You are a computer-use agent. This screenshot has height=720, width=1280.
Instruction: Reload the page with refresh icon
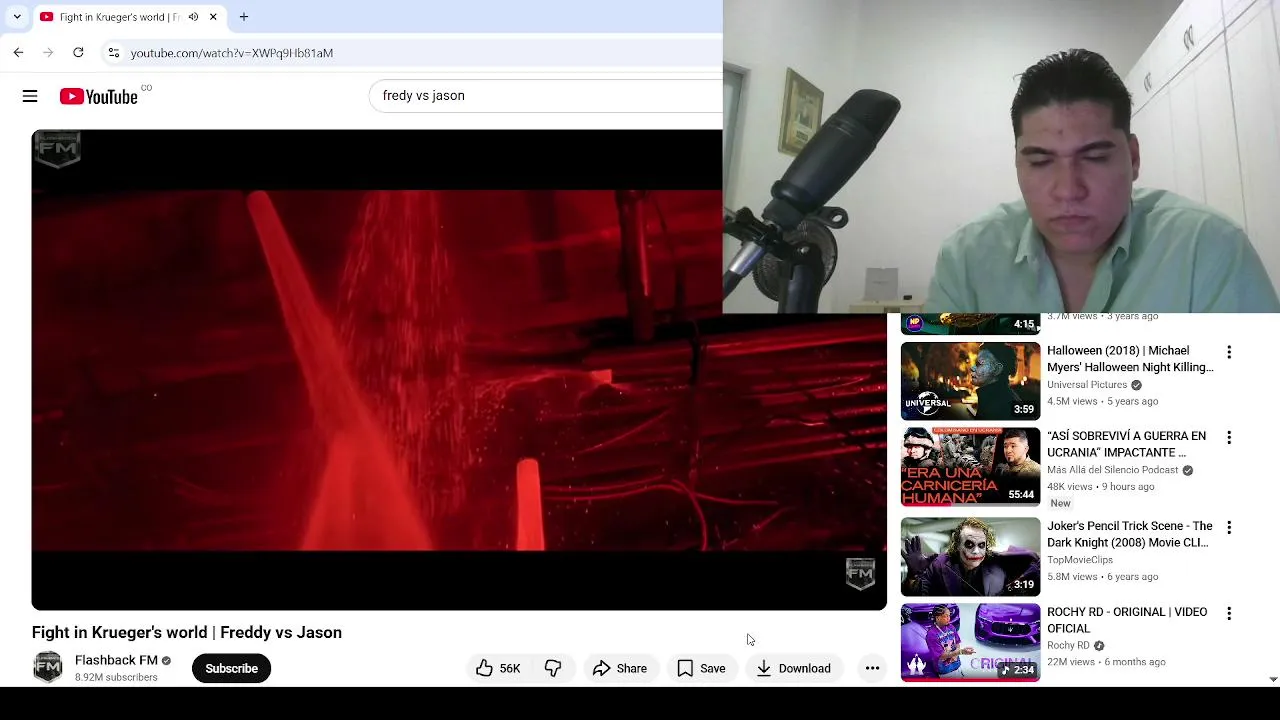point(78,52)
